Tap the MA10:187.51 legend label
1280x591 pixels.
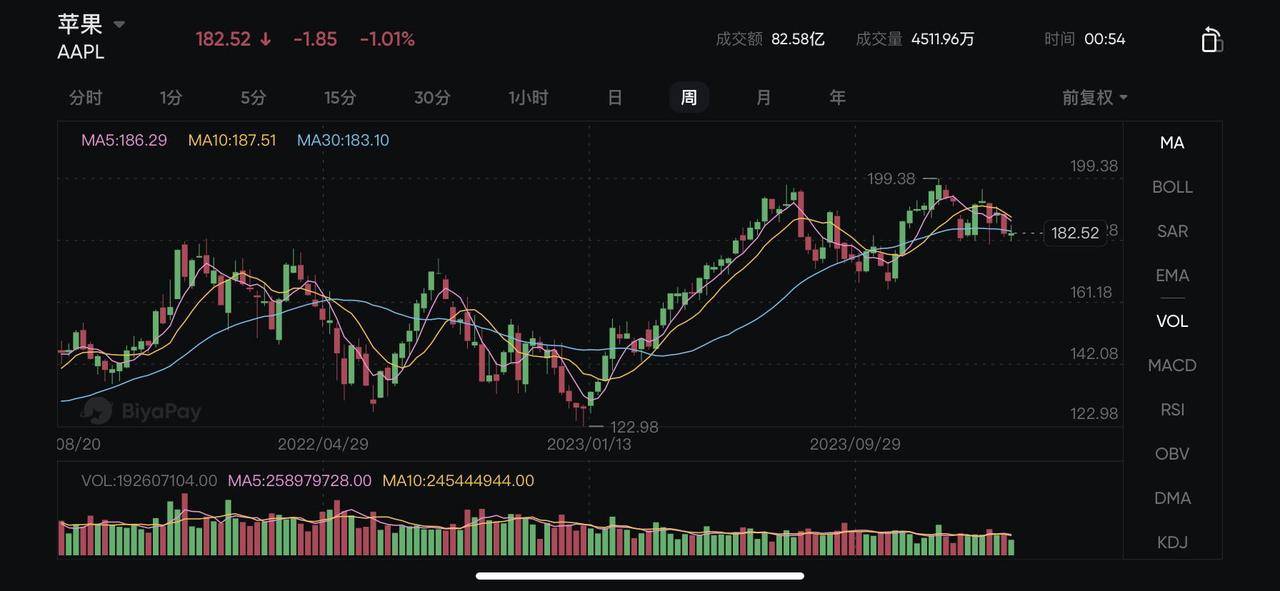[232, 140]
